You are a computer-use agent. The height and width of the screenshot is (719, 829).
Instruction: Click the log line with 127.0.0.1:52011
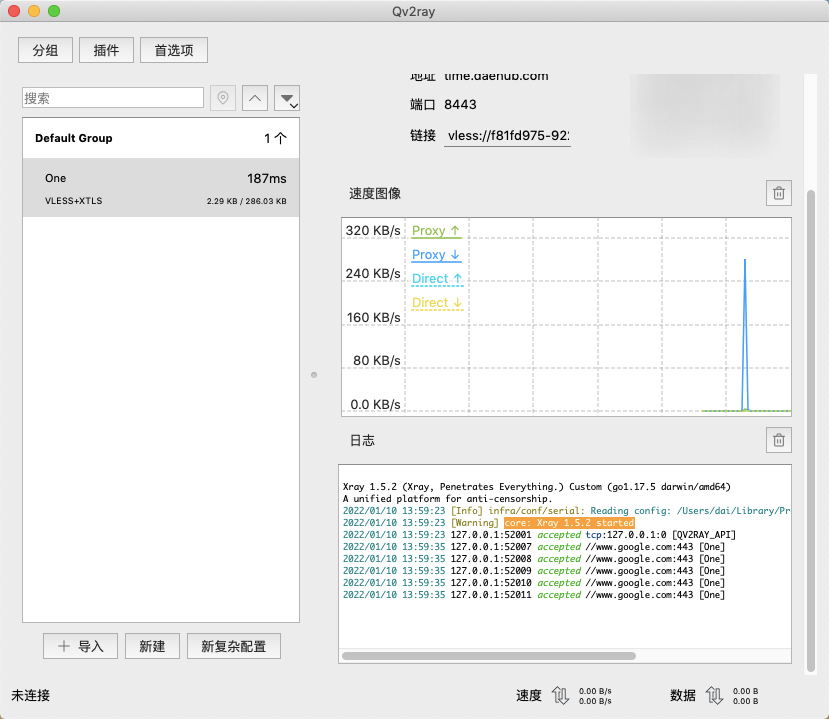click(534, 595)
